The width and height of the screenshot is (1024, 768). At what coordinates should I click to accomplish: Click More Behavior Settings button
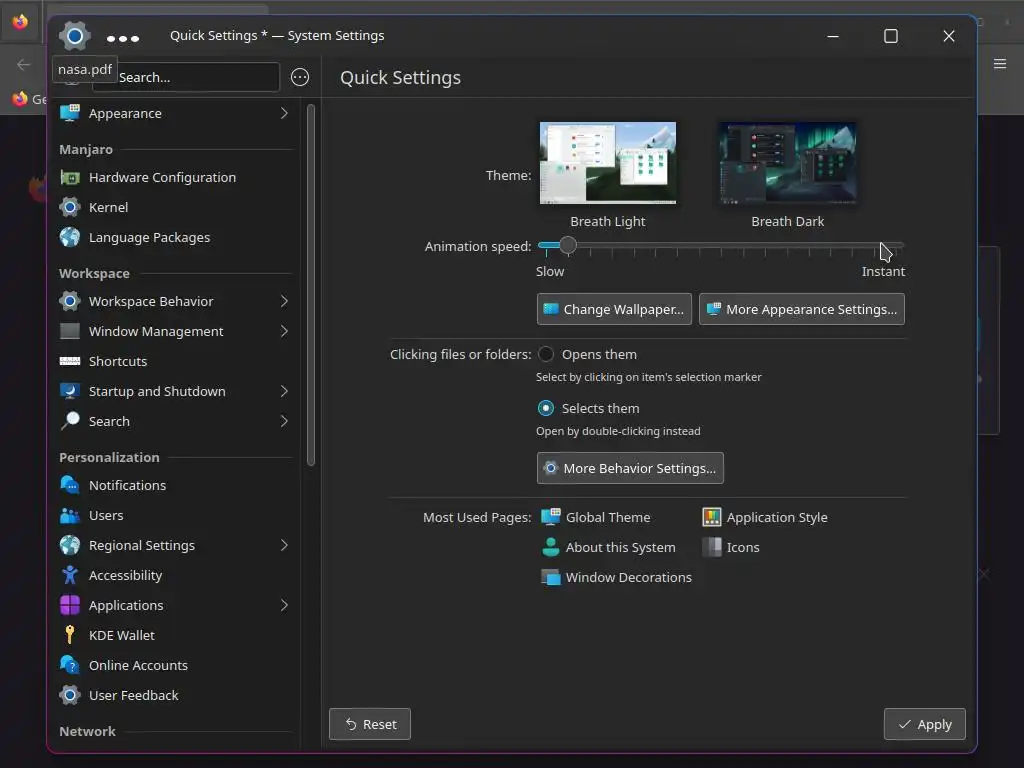click(x=630, y=468)
